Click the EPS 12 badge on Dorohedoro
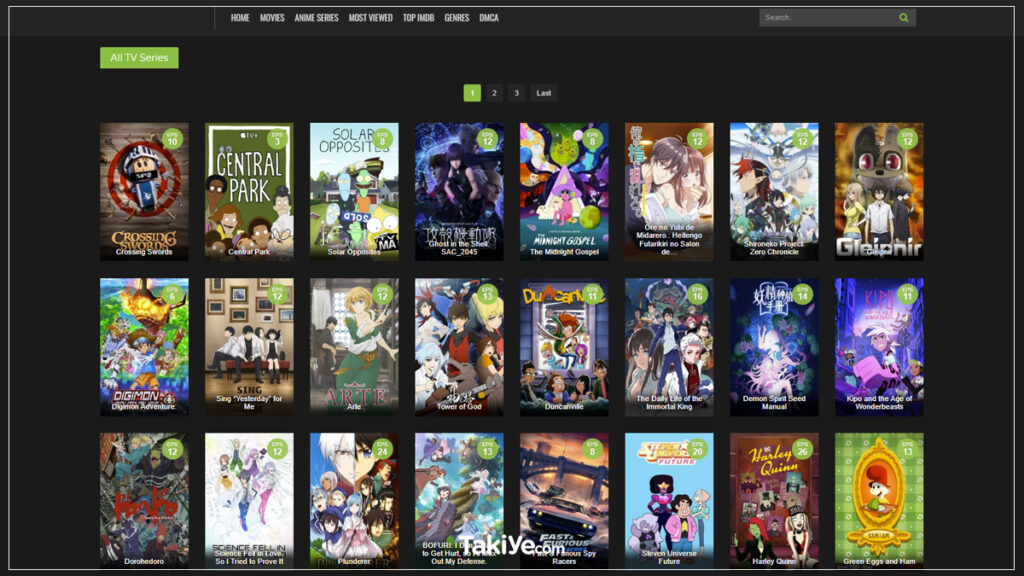The height and width of the screenshot is (576, 1024). point(172,449)
